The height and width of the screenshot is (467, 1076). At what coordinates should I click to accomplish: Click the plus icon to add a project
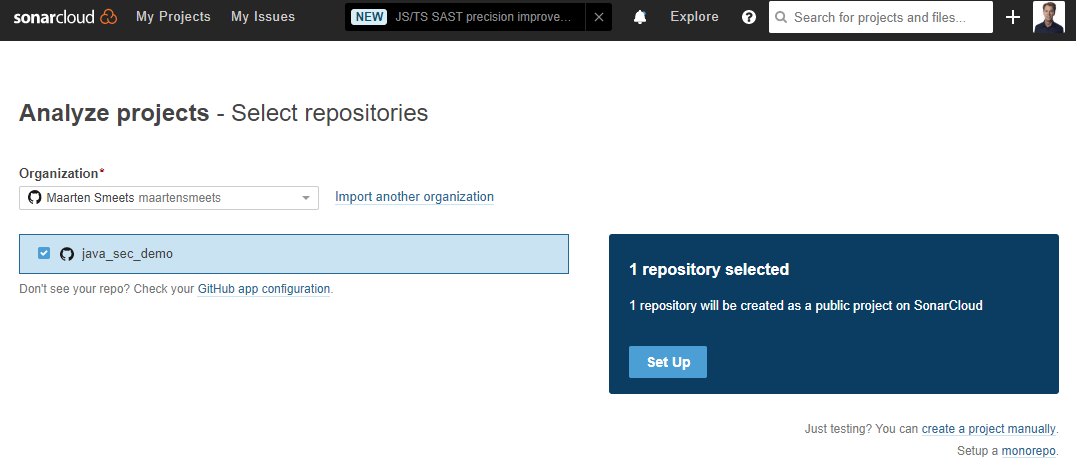pos(1013,17)
